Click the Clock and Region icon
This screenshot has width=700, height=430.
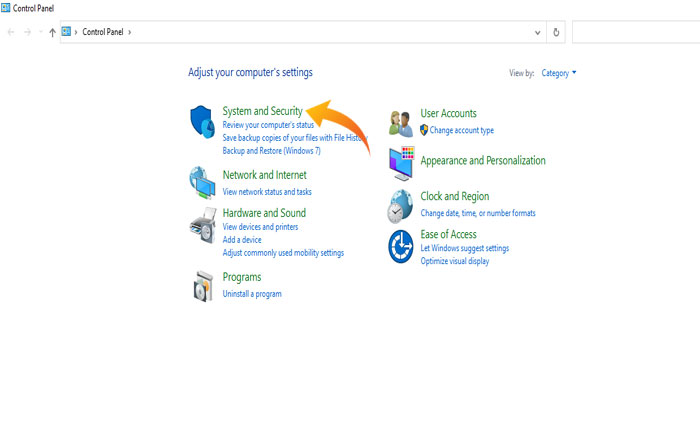point(400,205)
